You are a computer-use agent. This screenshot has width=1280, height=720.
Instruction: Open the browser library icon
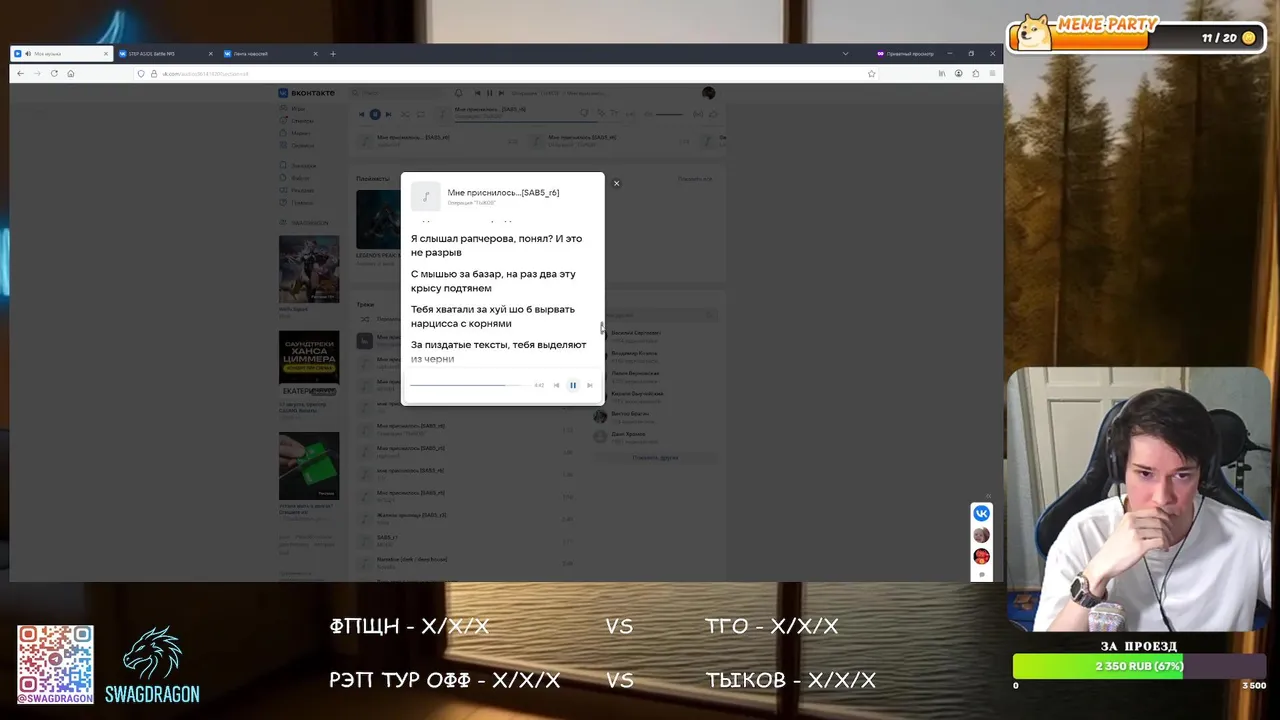[x=942, y=73]
